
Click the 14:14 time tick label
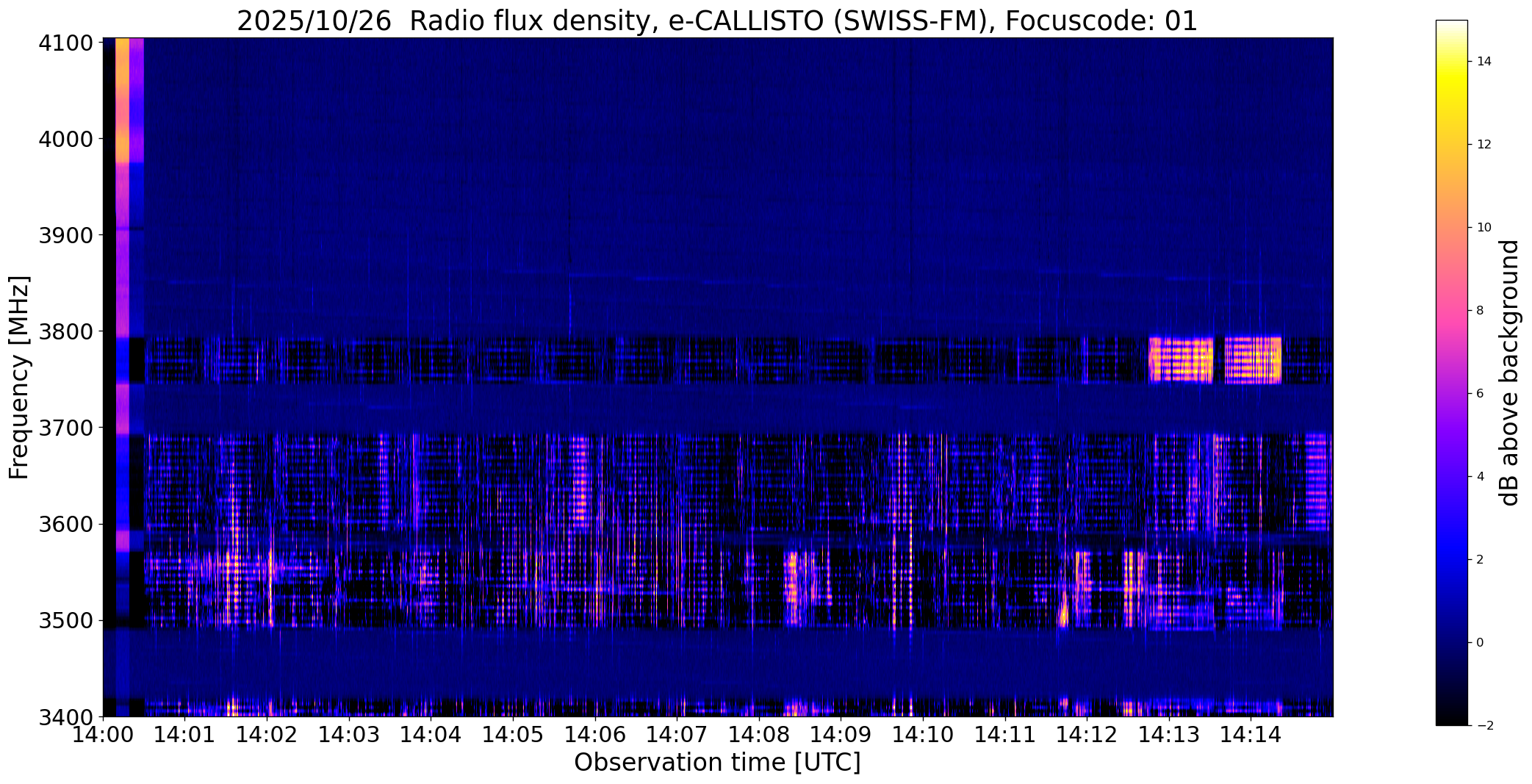pyautogui.click(x=1251, y=735)
